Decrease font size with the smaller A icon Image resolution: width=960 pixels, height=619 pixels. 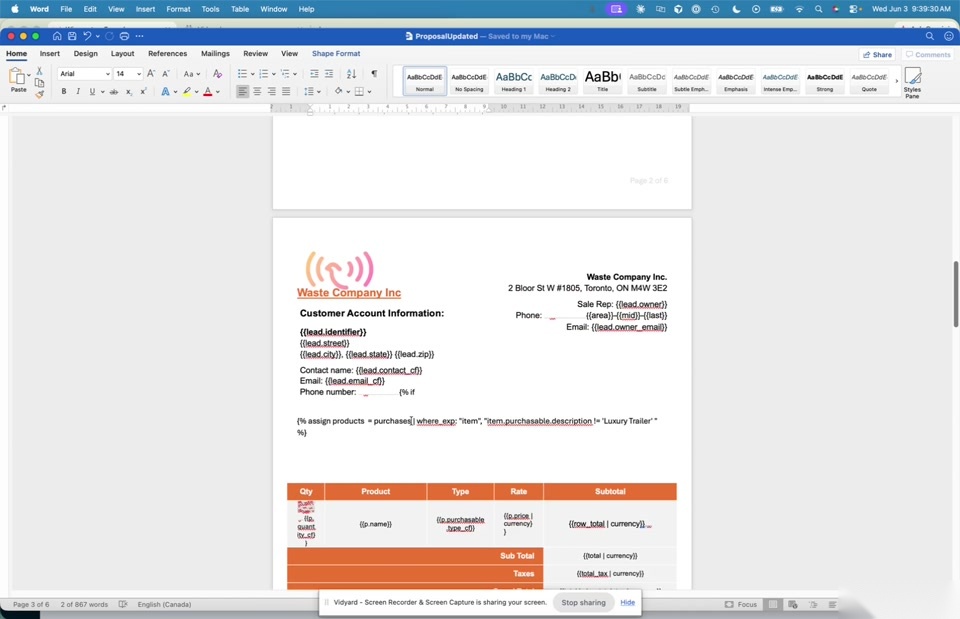point(165,73)
